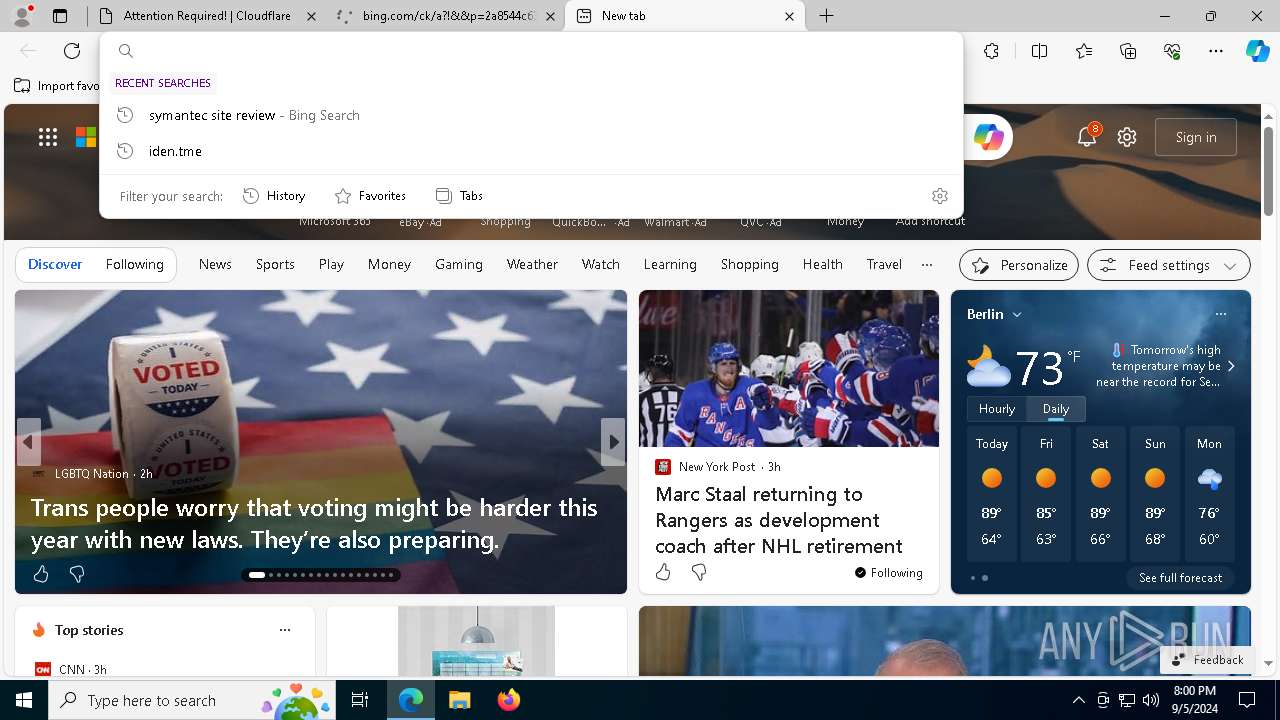Click the Personalize button
Screen dimensions: 1280x720
pos(1019,265)
